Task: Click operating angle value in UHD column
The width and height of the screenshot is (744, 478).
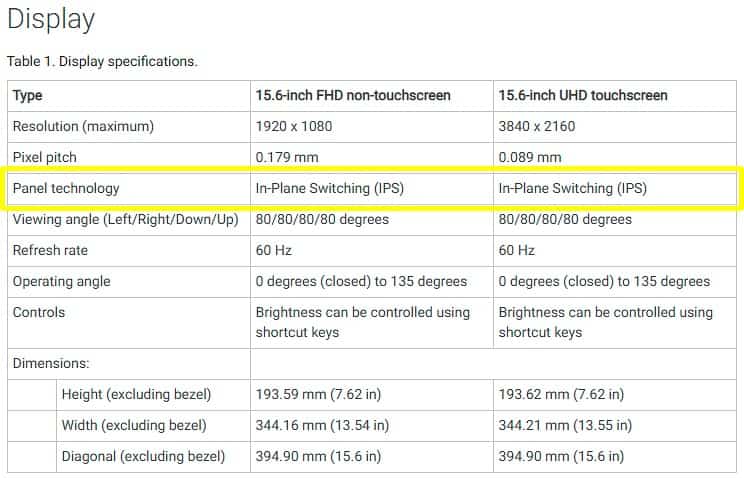Action: click(x=604, y=281)
